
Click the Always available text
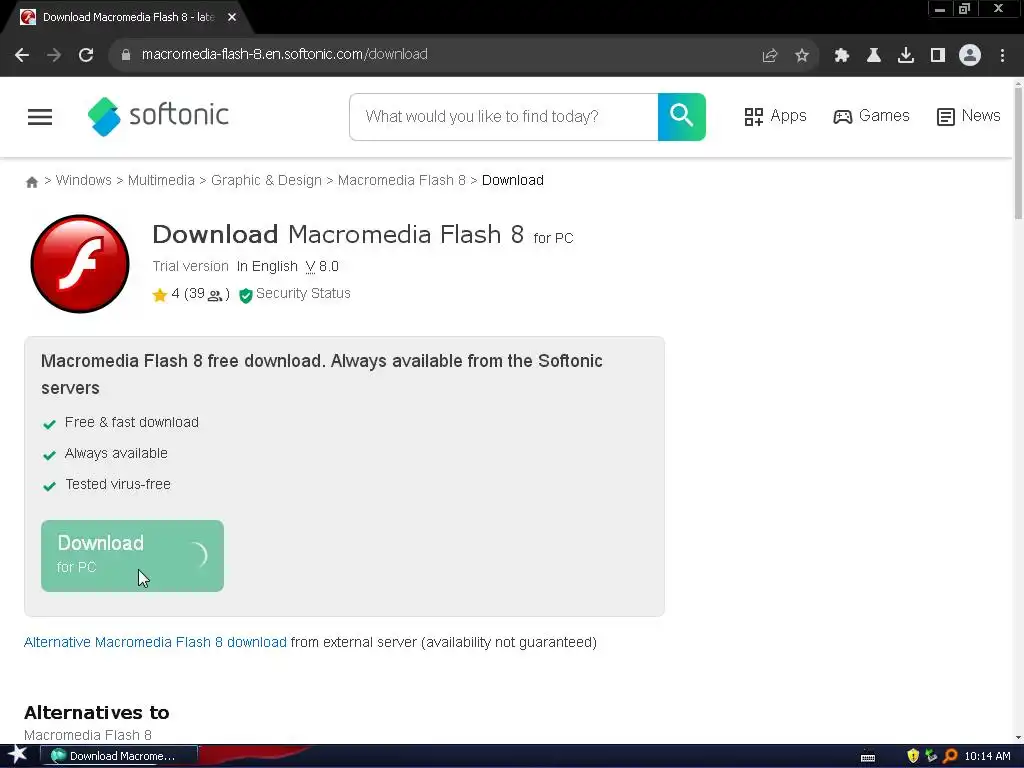pyautogui.click(x=116, y=453)
